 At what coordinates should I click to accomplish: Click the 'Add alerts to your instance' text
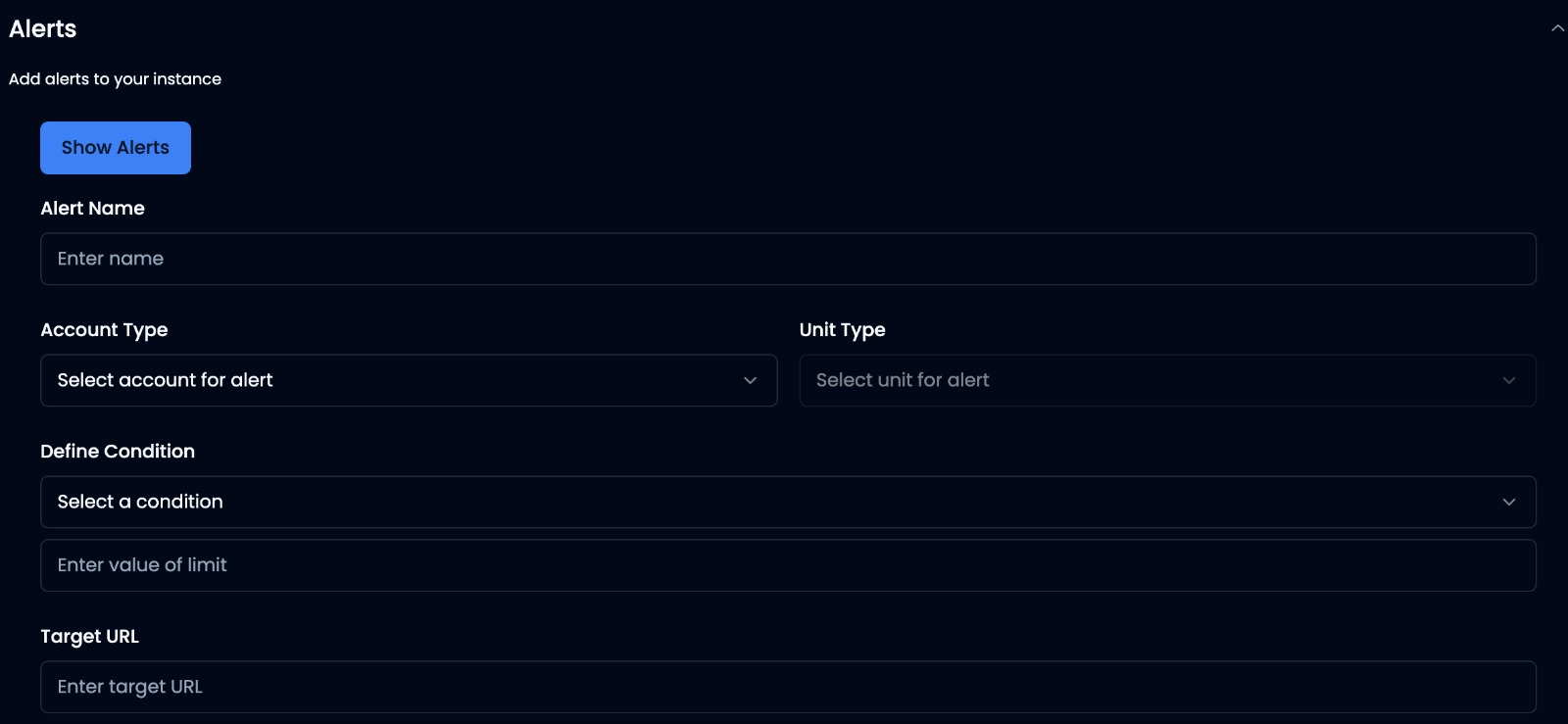click(x=115, y=79)
